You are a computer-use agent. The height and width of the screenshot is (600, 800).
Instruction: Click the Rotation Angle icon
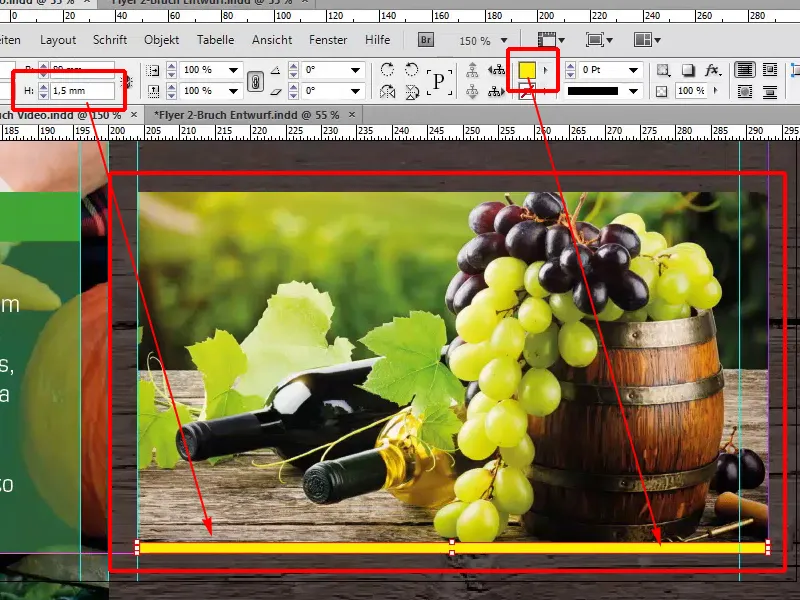(275, 69)
